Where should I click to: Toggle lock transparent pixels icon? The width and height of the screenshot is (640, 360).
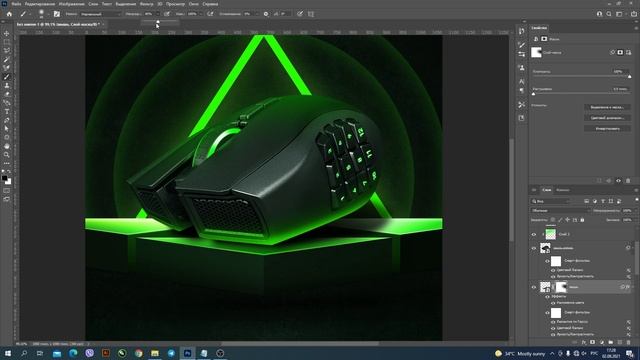[x=552, y=220]
